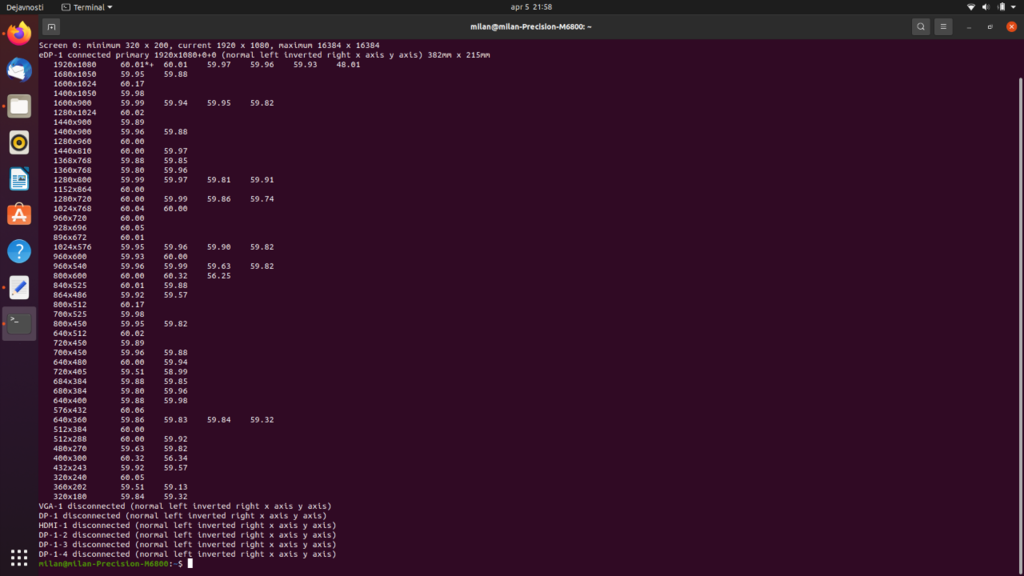Open Ubuntu Software store
Screen dimensions: 1024x576
[x=19, y=215]
